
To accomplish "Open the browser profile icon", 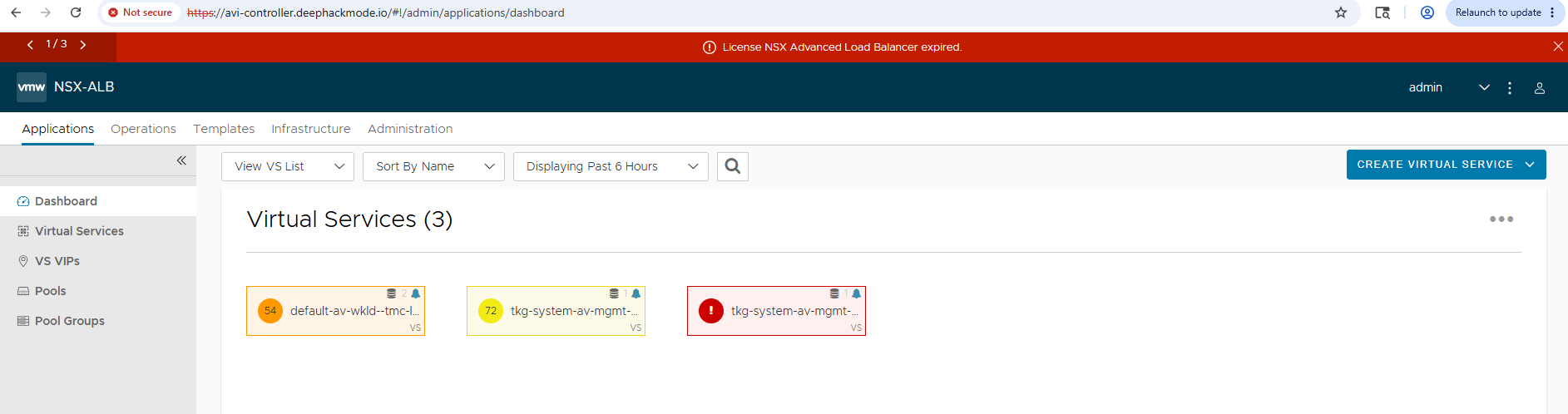I will click(1427, 12).
